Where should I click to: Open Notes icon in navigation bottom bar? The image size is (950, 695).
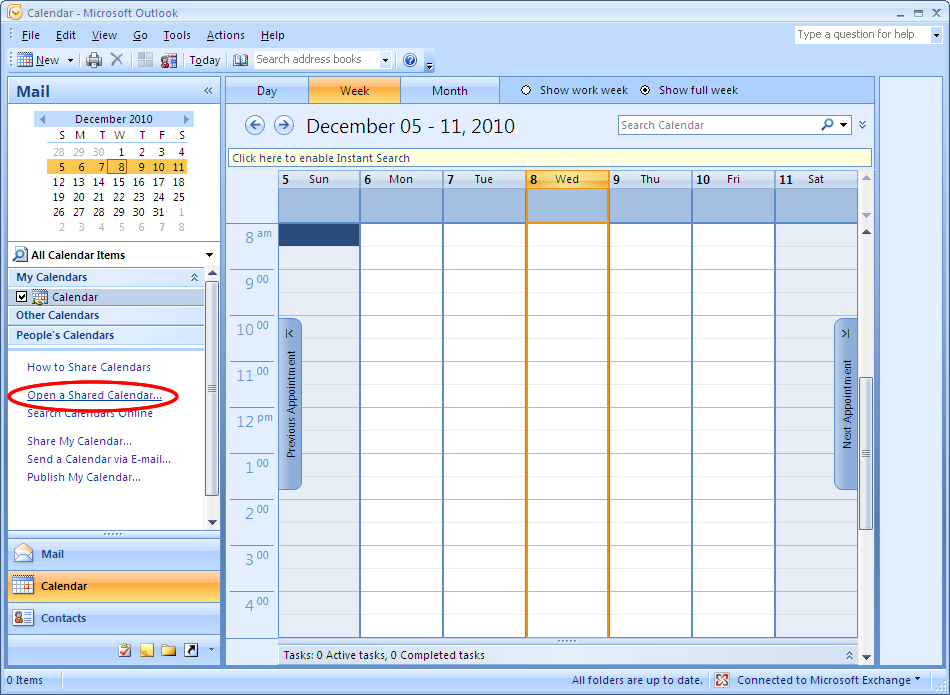coord(147,650)
